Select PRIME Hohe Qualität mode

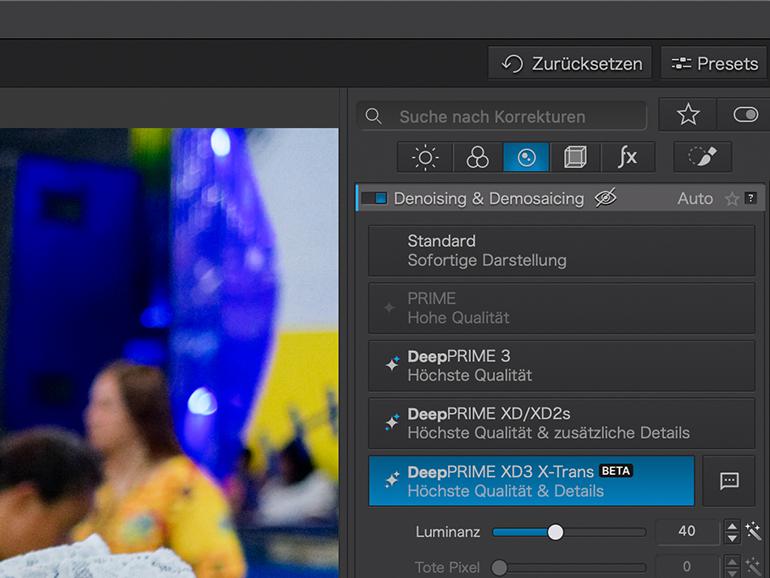561,308
